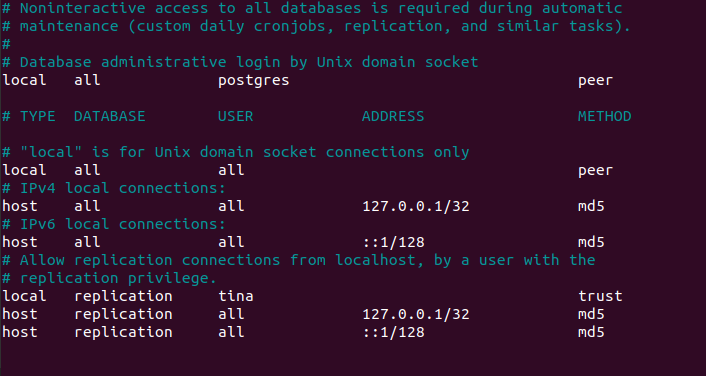The height and width of the screenshot is (376, 706).
Task: Click the username 'tina' in replication line
Action: click(x=235, y=296)
